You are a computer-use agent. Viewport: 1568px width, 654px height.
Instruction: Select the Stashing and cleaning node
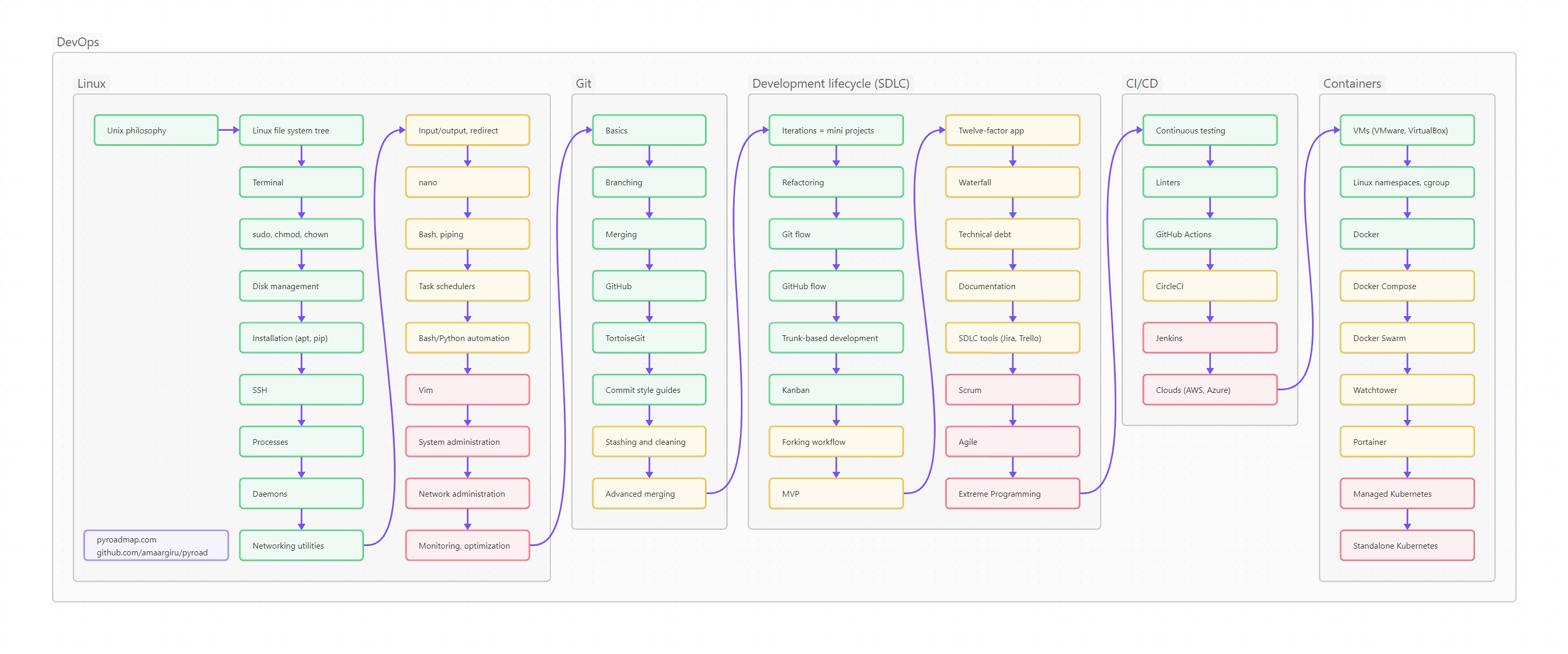pyautogui.click(x=649, y=442)
